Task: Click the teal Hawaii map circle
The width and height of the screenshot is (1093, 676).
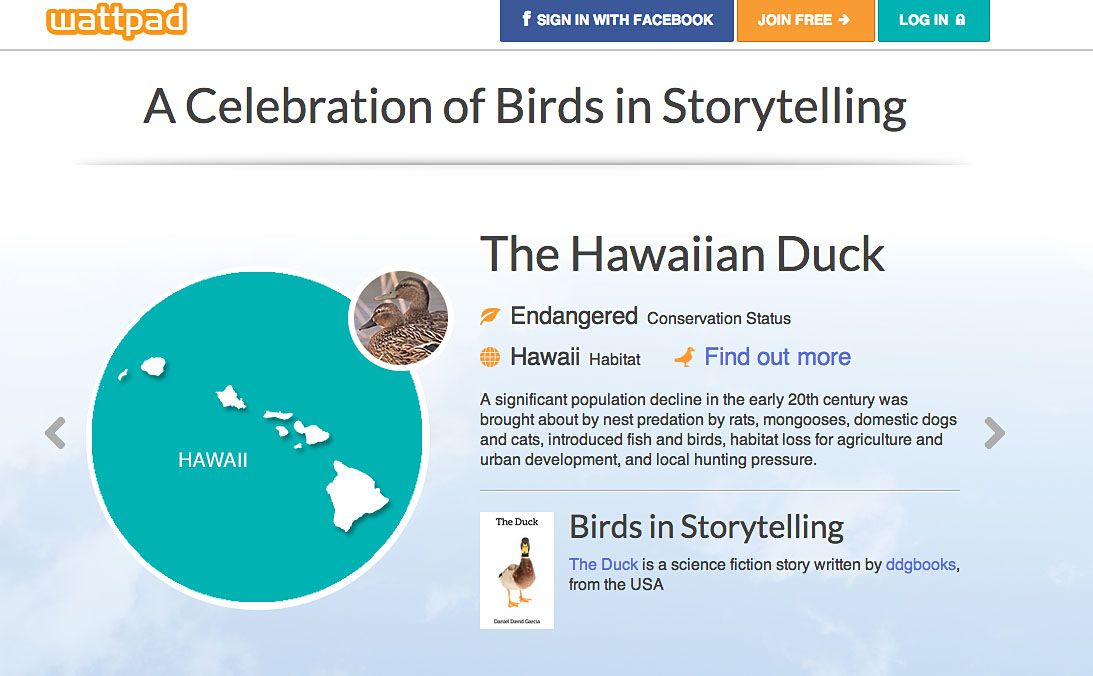Action: [257, 437]
